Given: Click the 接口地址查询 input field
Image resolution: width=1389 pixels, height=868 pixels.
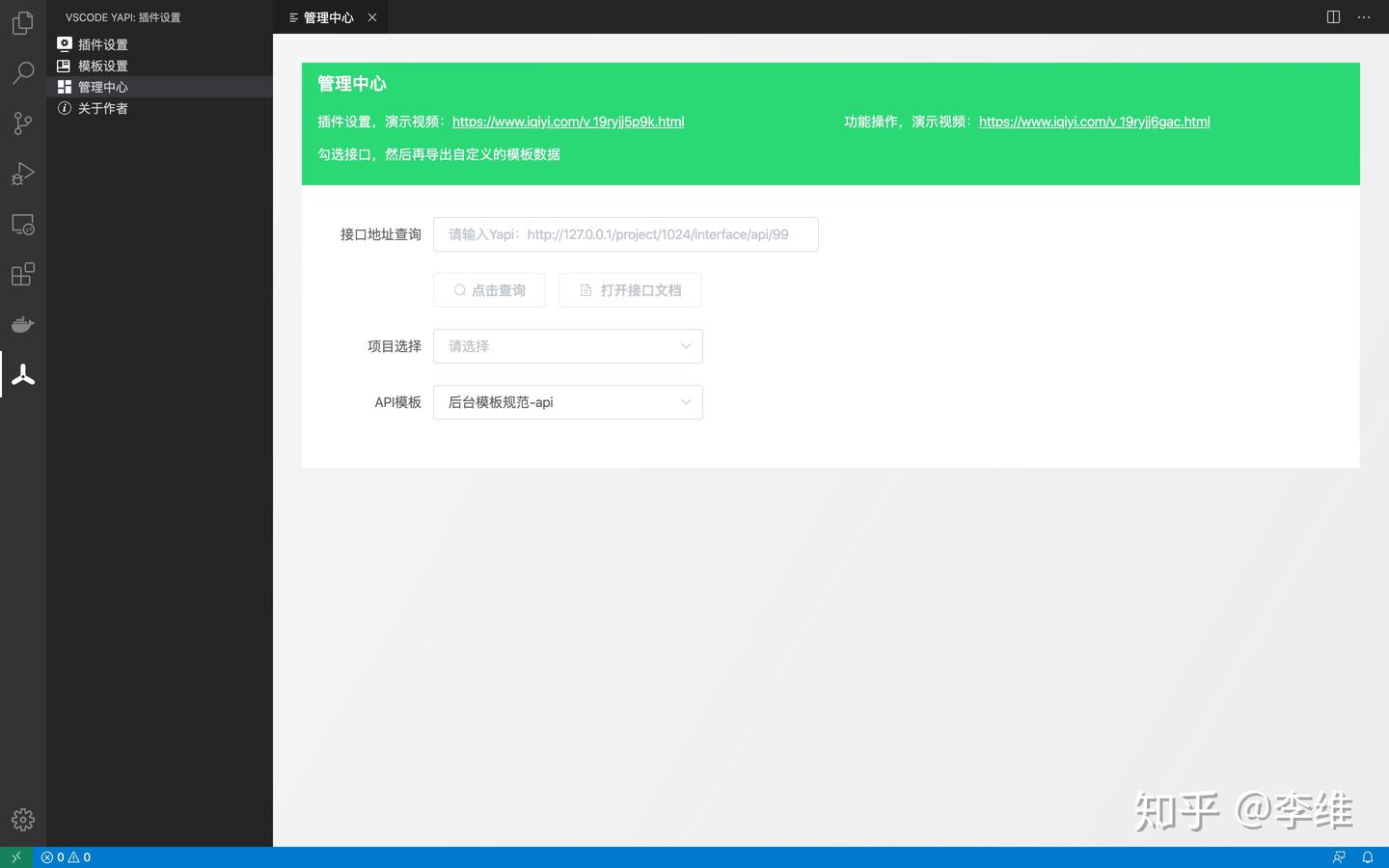Looking at the screenshot, I should point(625,234).
